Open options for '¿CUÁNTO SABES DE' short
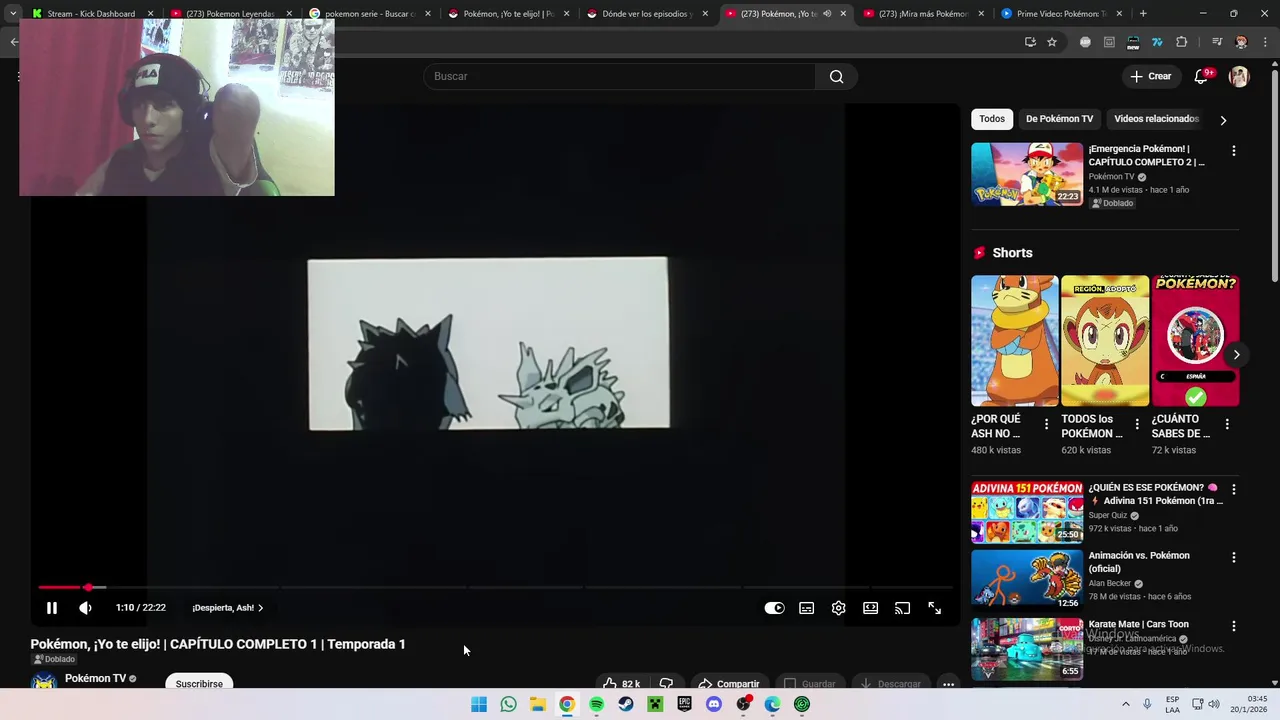 [1227, 425]
